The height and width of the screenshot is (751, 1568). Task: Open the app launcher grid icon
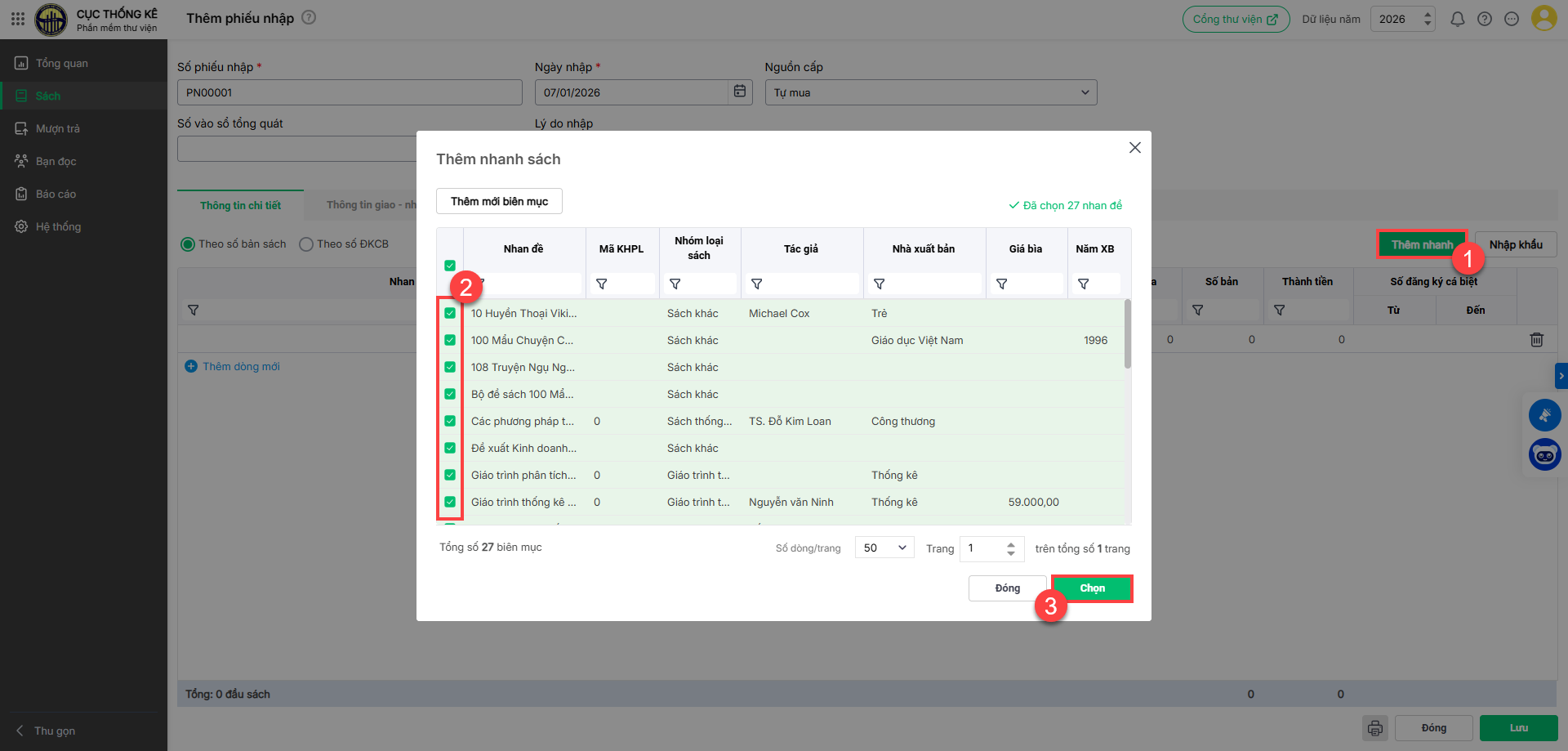coord(18,18)
